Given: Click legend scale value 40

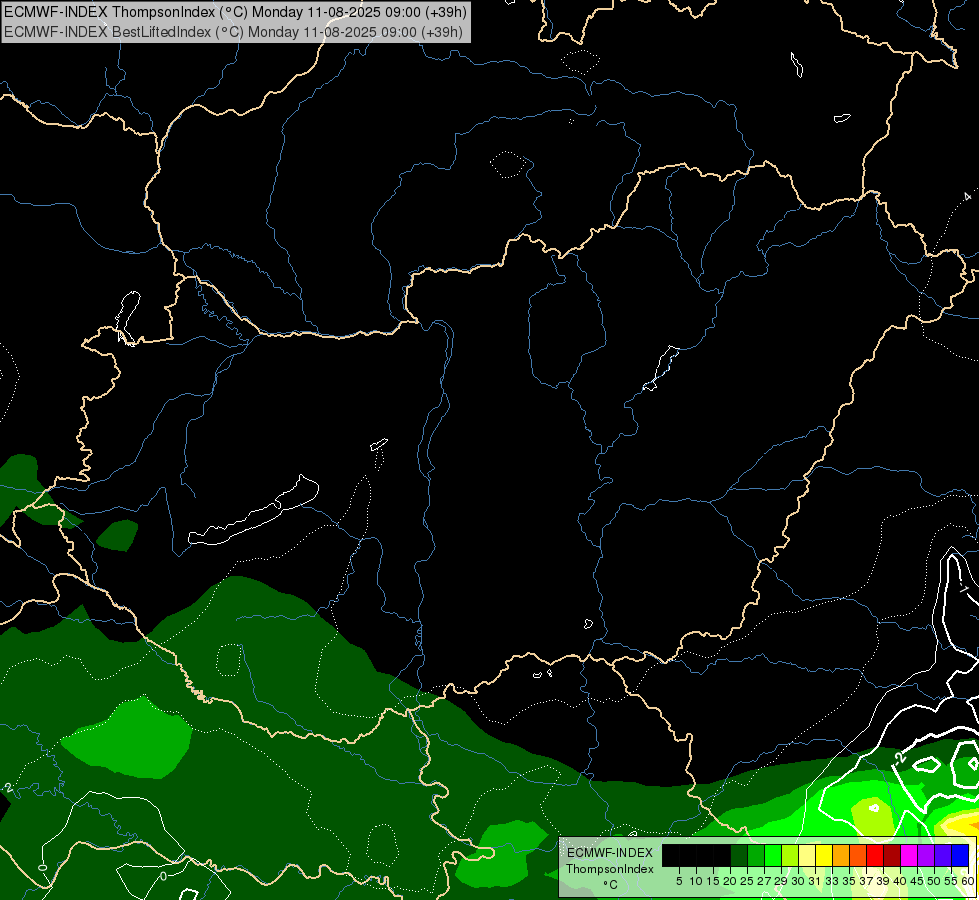Looking at the screenshot, I should (900, 881).
